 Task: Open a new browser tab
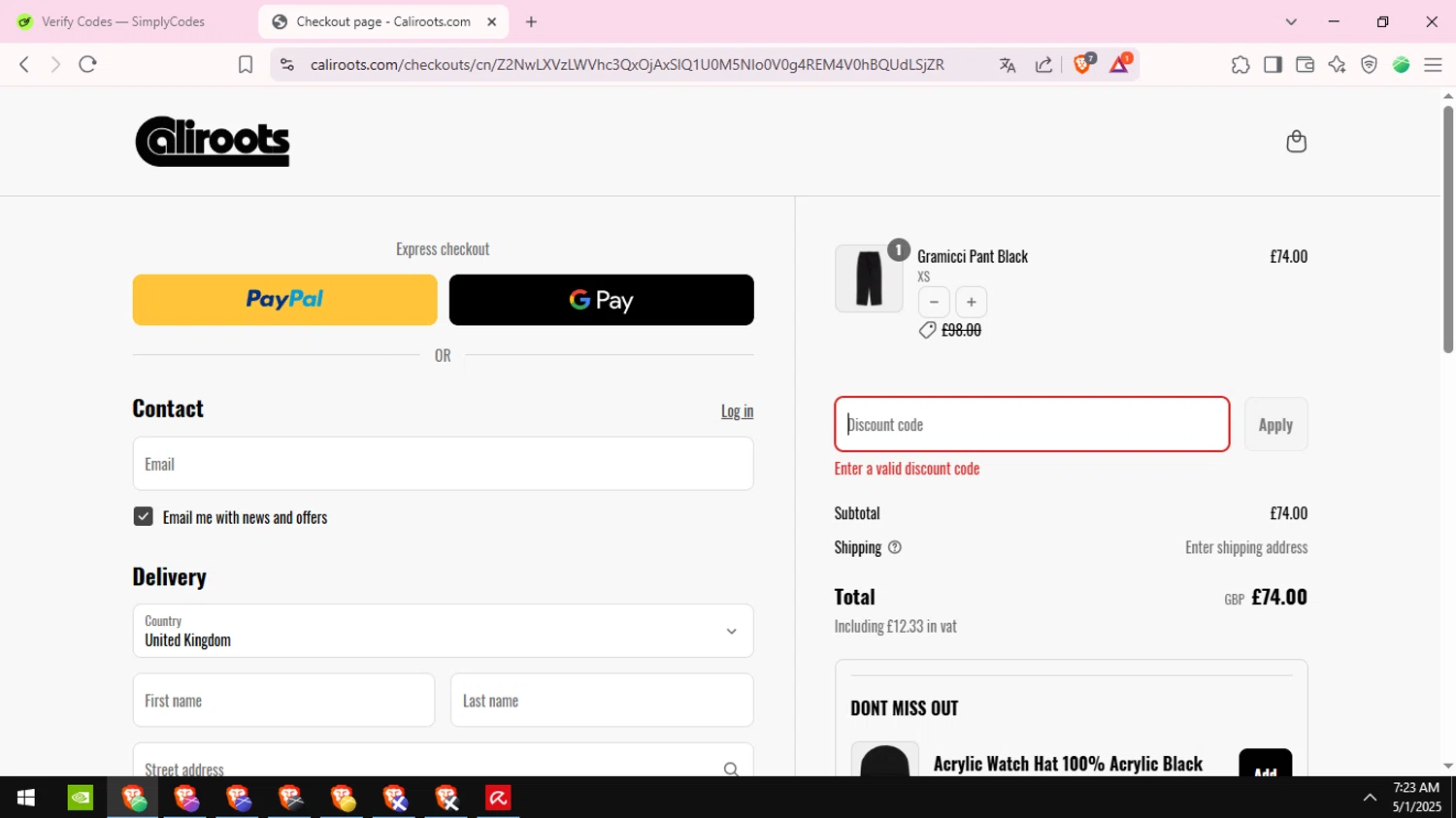pyautogui.click(x=531, y=21)
